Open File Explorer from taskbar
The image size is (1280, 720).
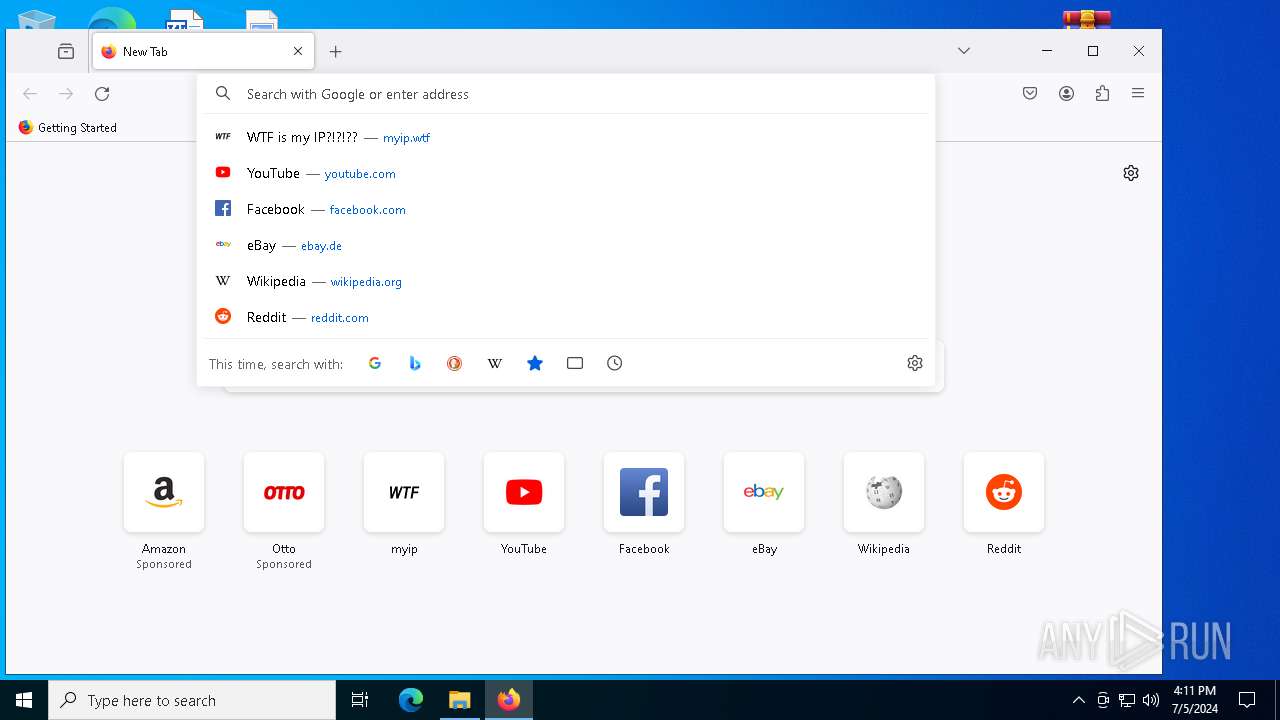point(459,700)
